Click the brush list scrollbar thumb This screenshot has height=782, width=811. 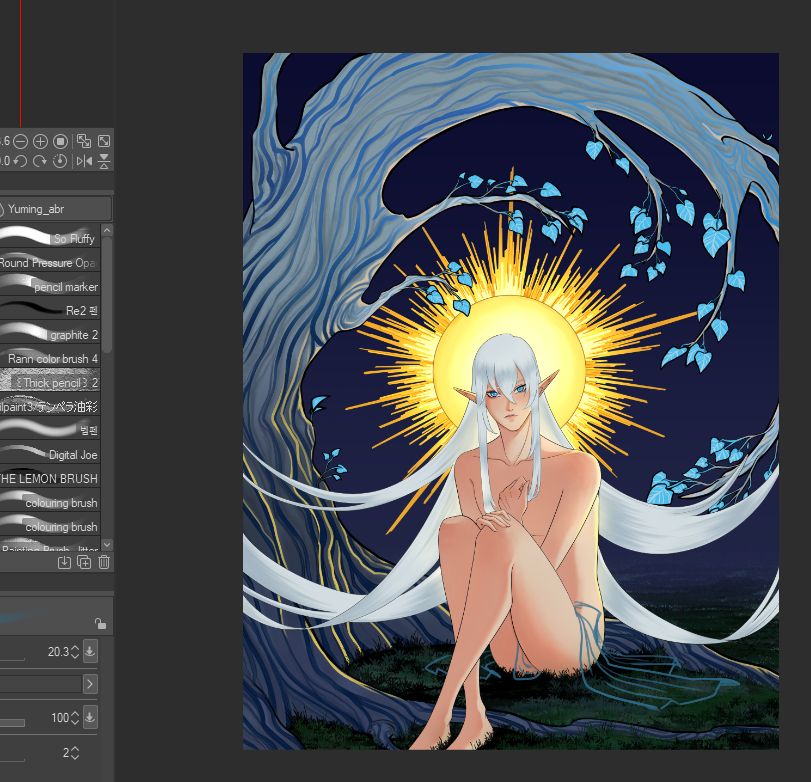[x=107, y=294]
